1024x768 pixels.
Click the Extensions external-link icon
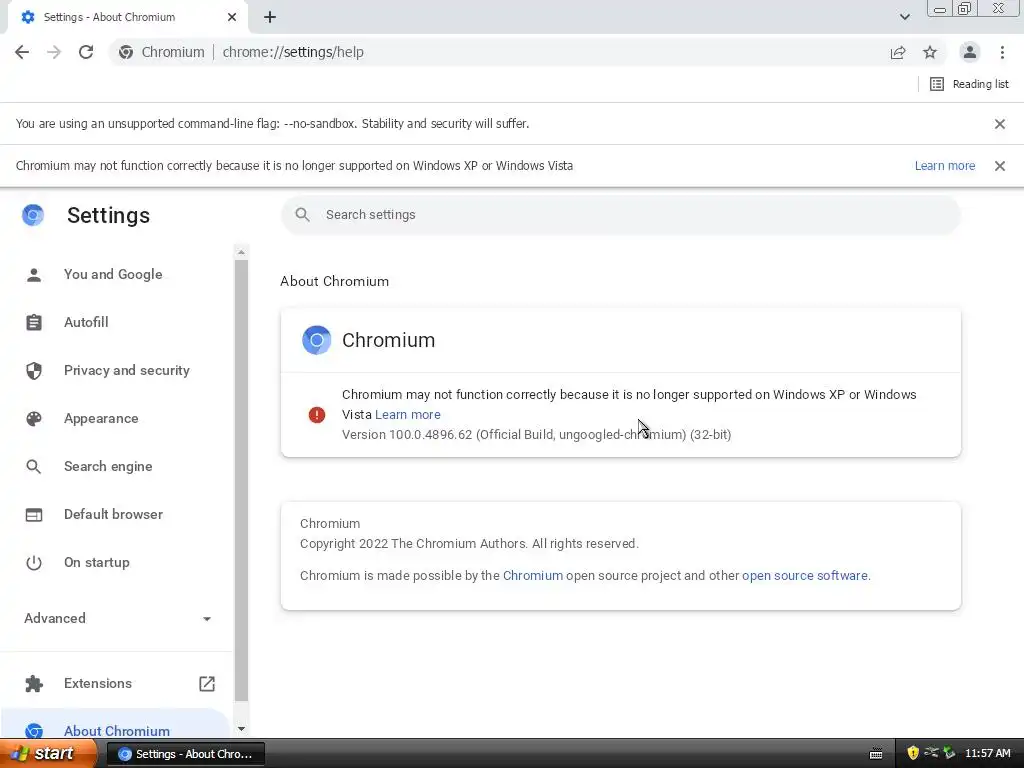206,684
